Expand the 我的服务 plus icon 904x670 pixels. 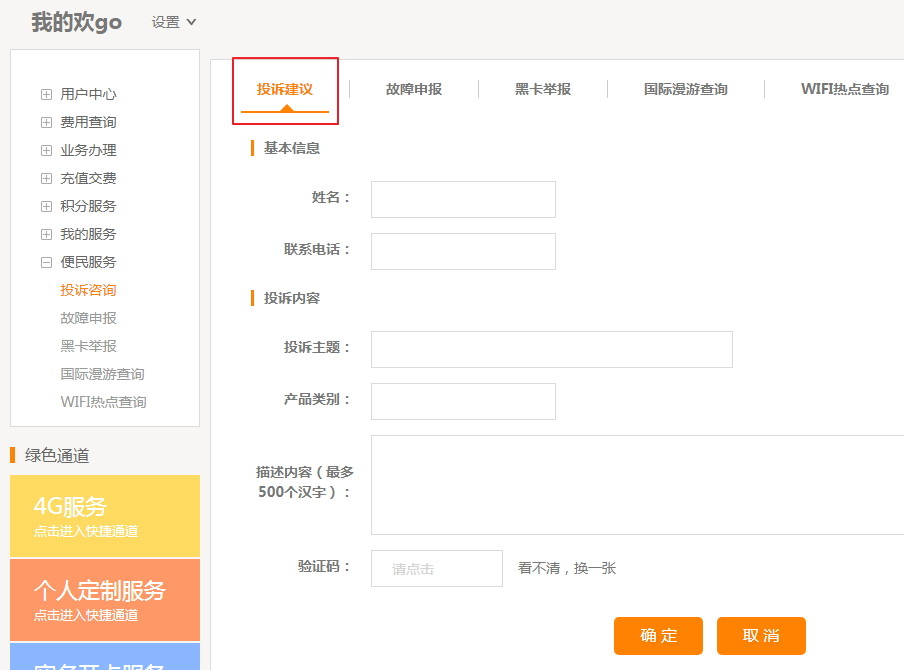coord(46,234)
